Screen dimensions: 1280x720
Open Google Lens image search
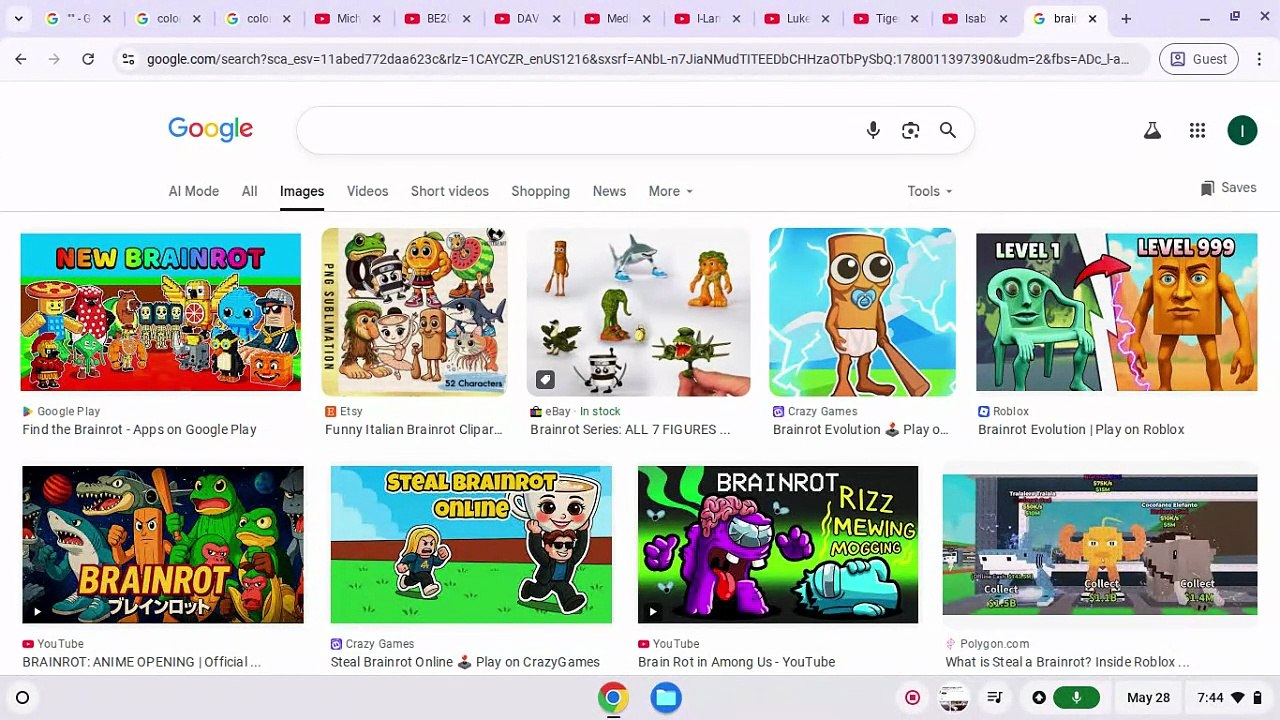[x=910, y=130]
